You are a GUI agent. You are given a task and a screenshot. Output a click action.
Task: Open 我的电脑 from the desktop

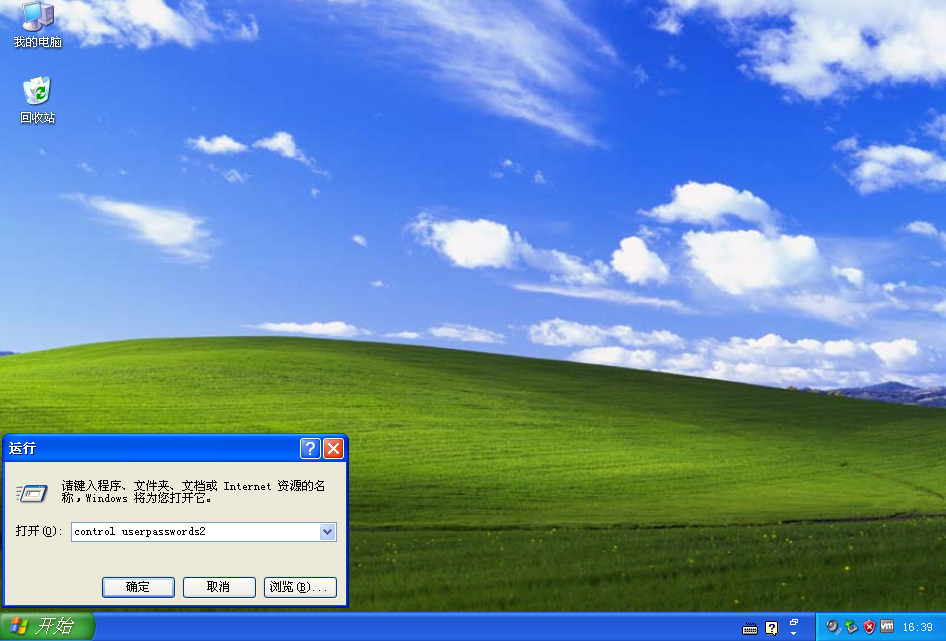[x=38, y=20]
